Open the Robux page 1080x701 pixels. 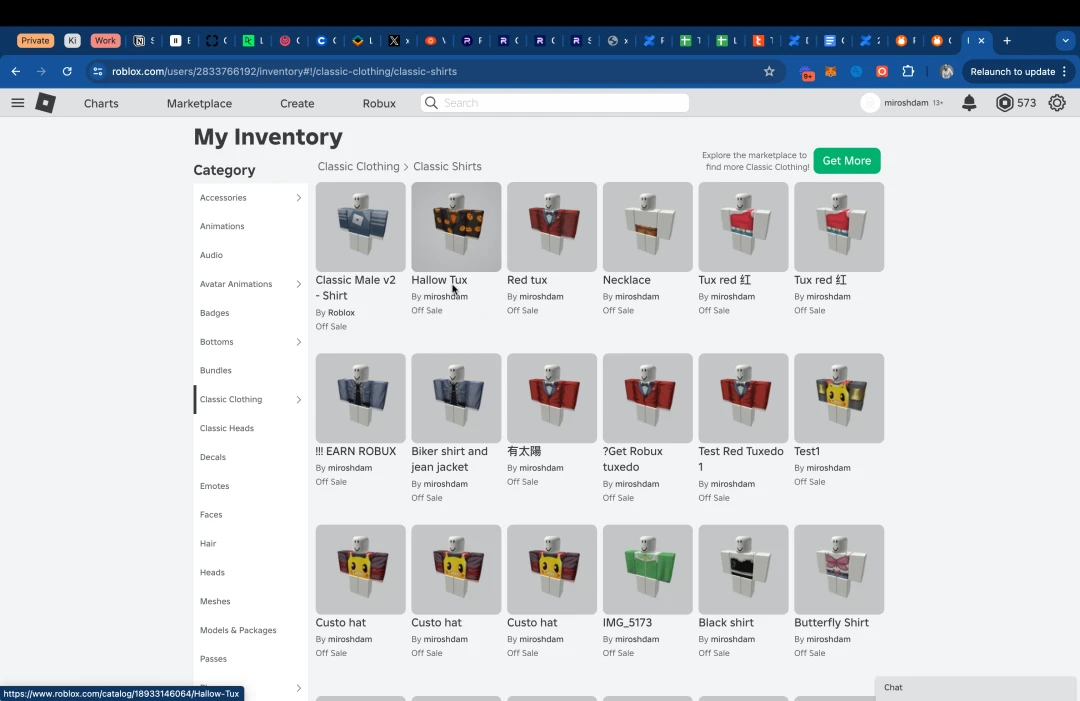(379, 103)
